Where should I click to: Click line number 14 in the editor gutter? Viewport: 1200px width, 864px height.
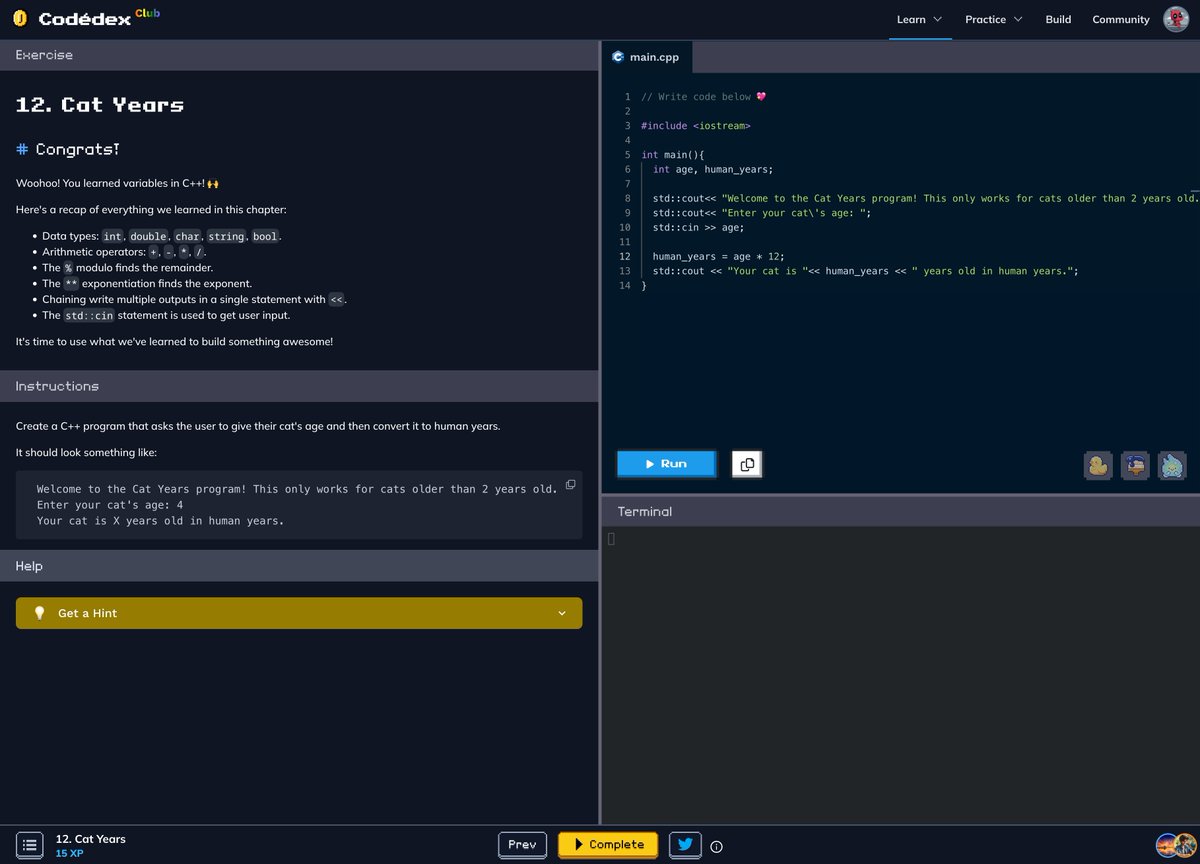(x=625, y=285)
